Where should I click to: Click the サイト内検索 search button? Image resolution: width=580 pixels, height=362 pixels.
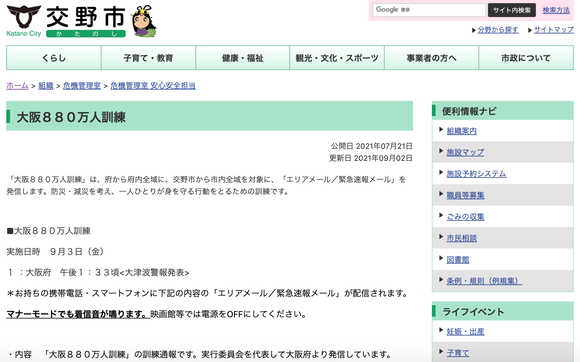point(512,10)
